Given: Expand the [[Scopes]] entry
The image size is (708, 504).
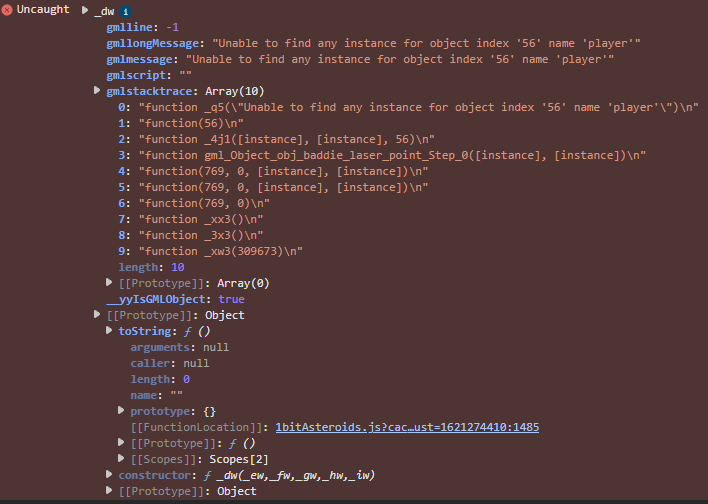Looking at the screenshot, I should point(123,459).
